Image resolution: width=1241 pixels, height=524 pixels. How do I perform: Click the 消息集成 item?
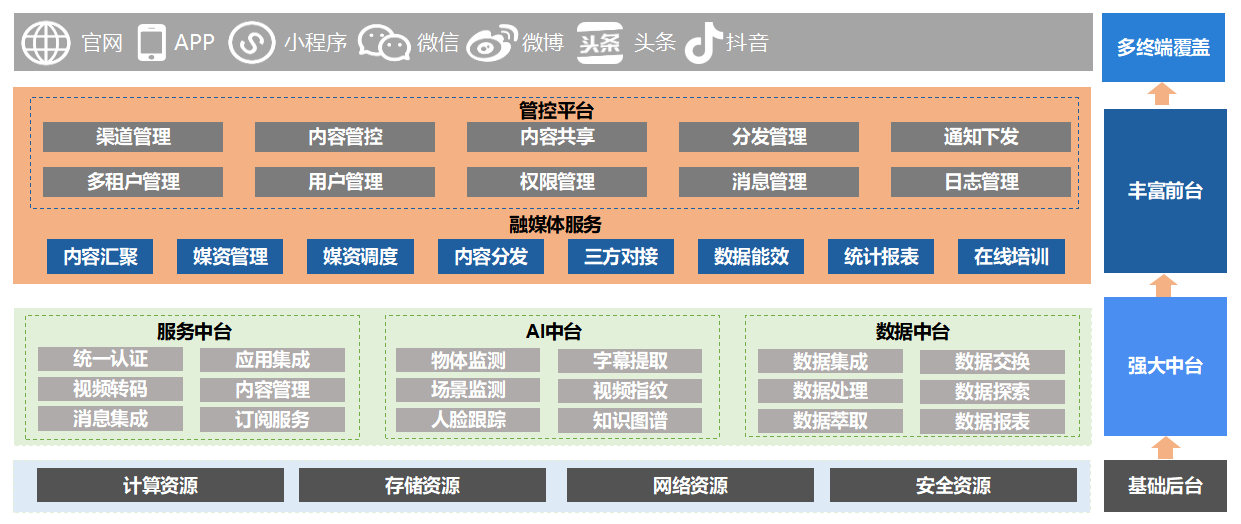[110, 419]
